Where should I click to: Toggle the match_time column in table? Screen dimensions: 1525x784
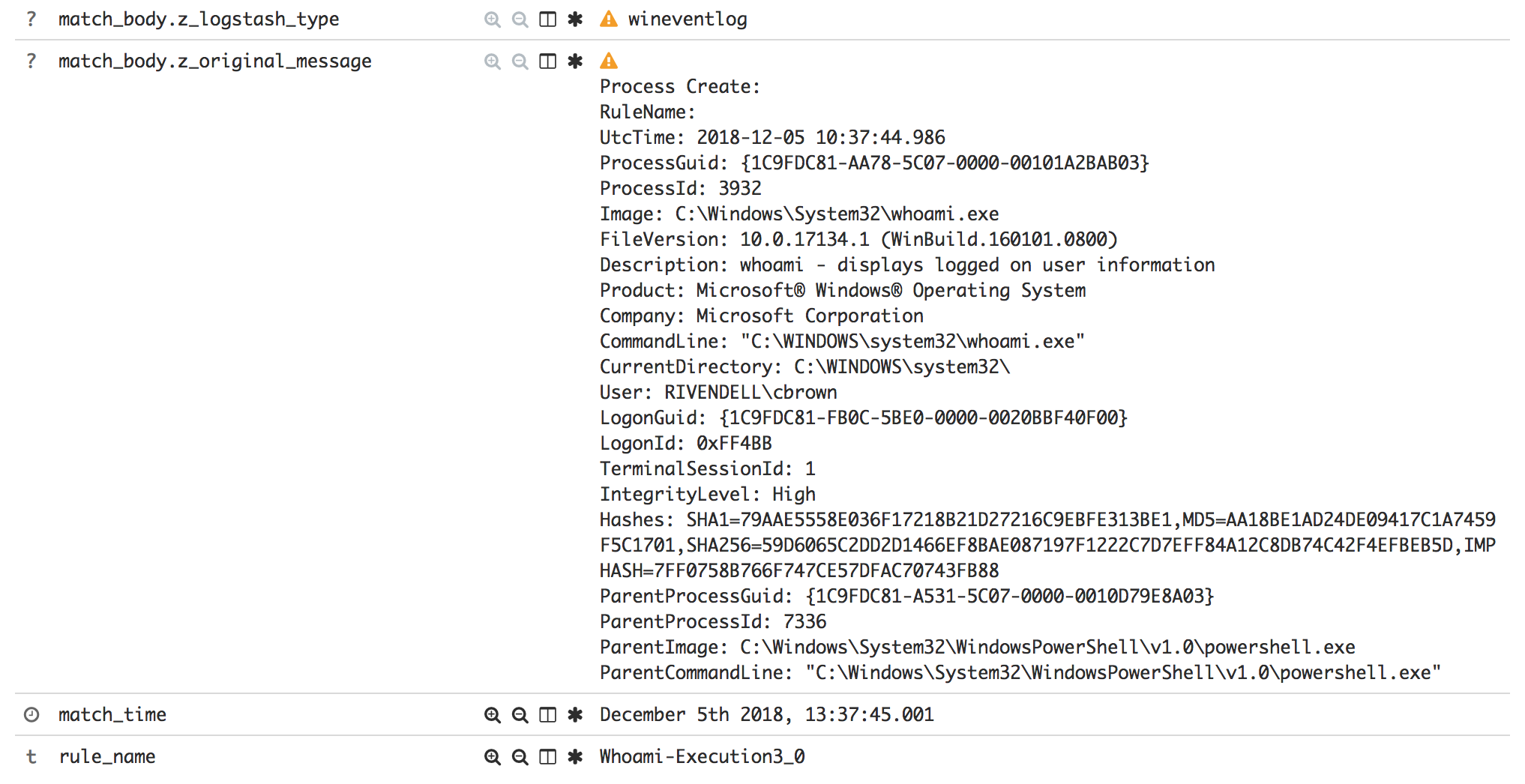pyautogui.click(x=548, y=715)
